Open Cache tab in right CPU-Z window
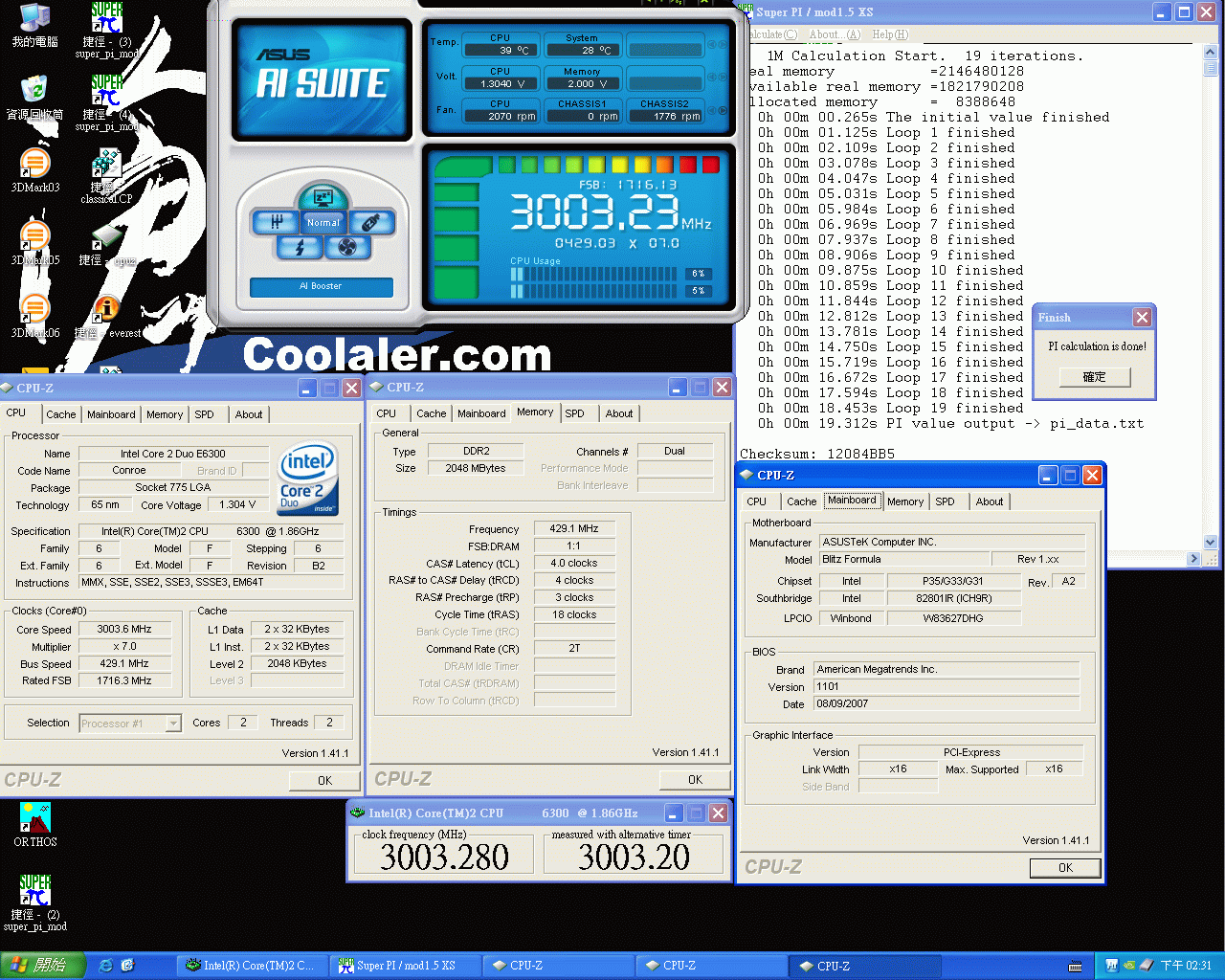This screenshot has width=1225, height=980. [802, 501]
